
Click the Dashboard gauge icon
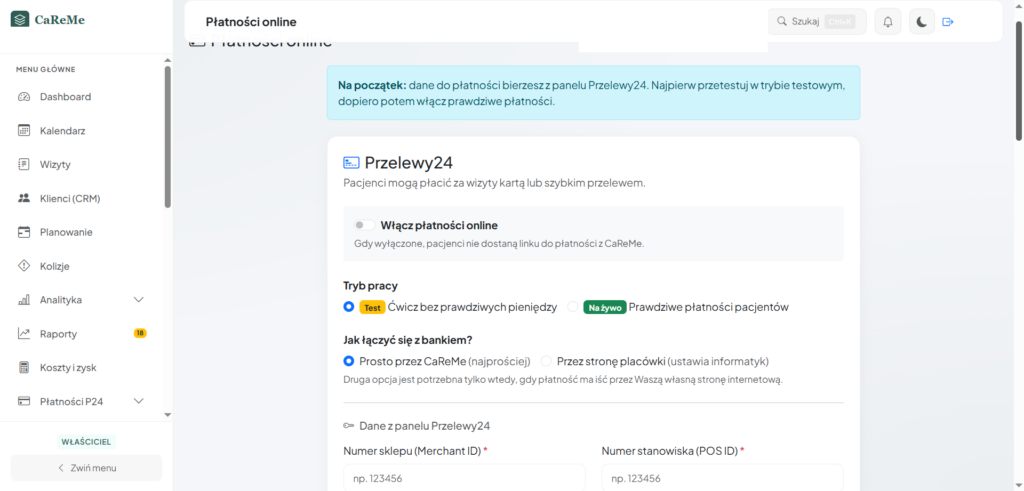24,97
